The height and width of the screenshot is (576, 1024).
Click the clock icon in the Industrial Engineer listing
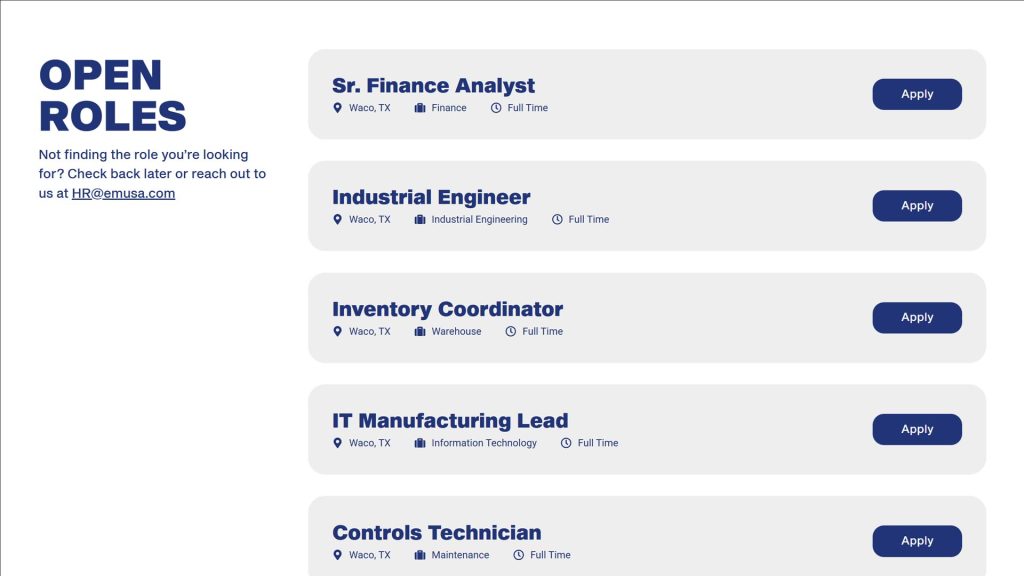click(557, 219)
